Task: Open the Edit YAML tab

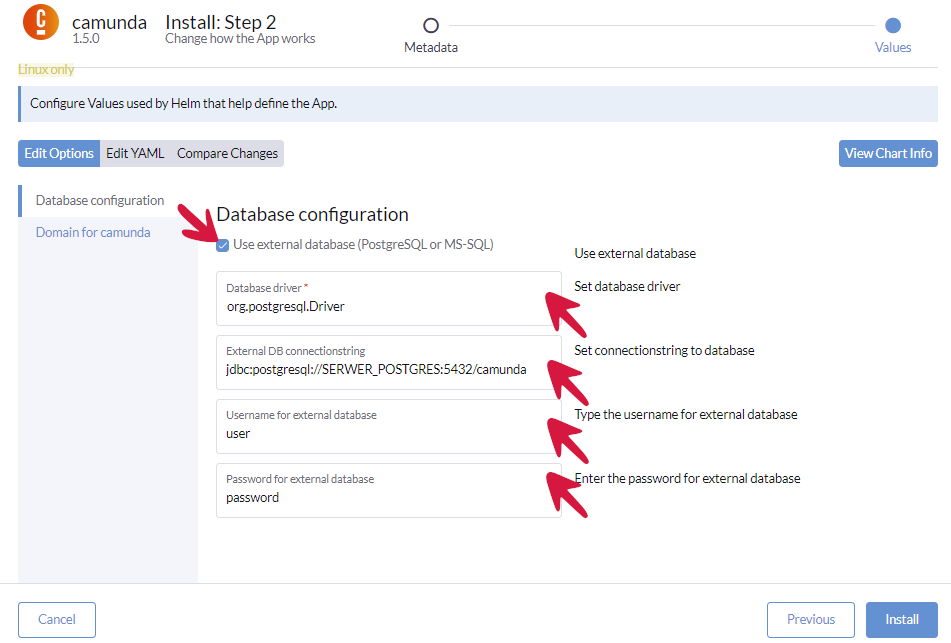Action: pyautogui.click(x=135, y=153)
